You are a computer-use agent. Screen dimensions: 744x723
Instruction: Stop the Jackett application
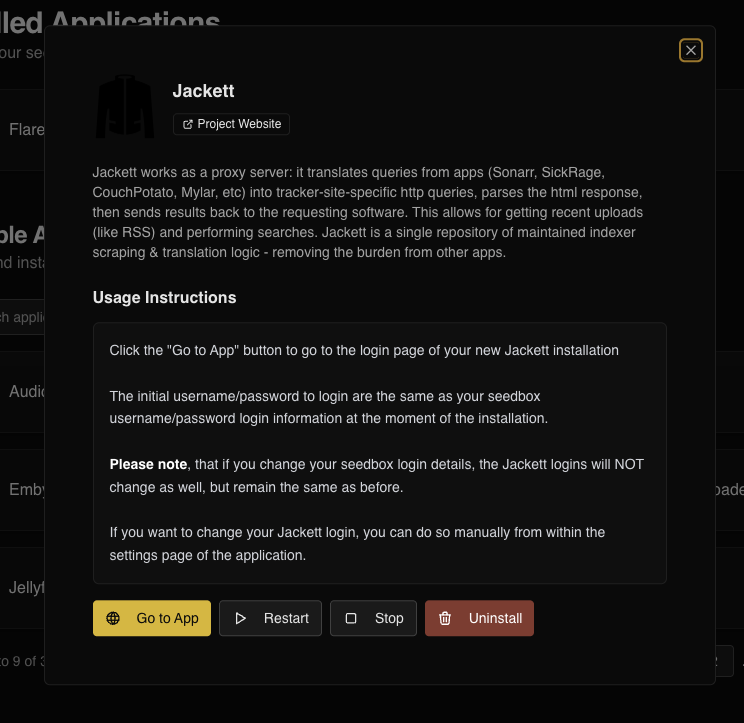373,618
